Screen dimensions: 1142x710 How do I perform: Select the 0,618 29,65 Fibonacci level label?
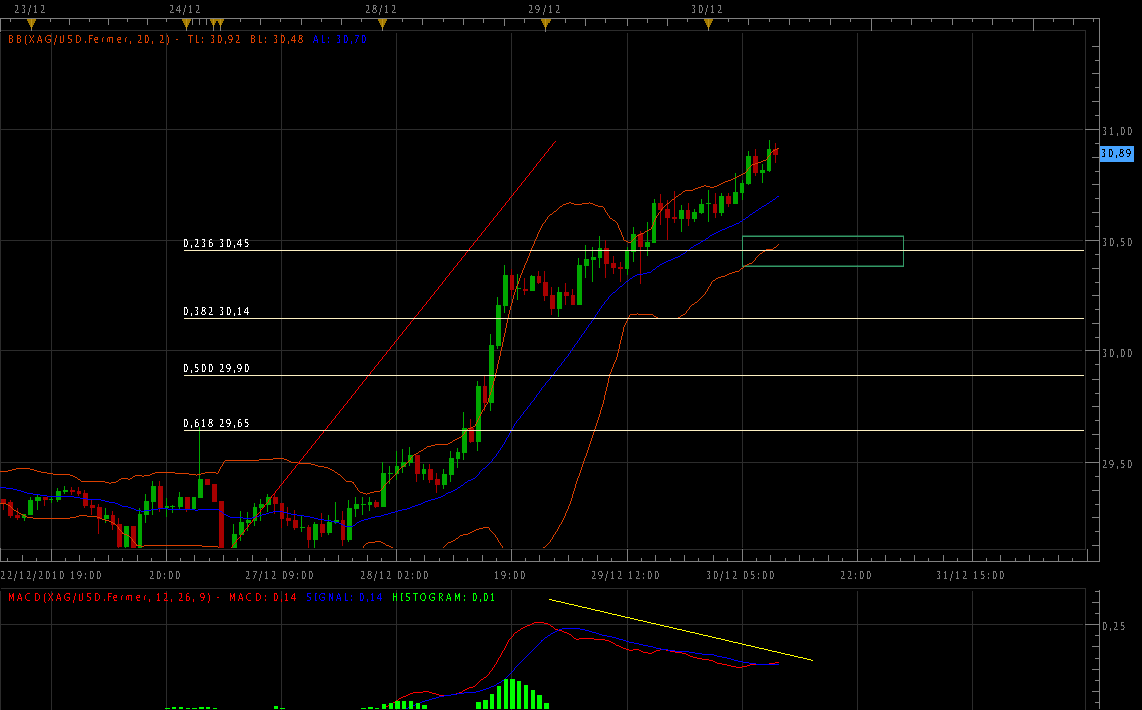pyautogui.click(x=216, y=424)
